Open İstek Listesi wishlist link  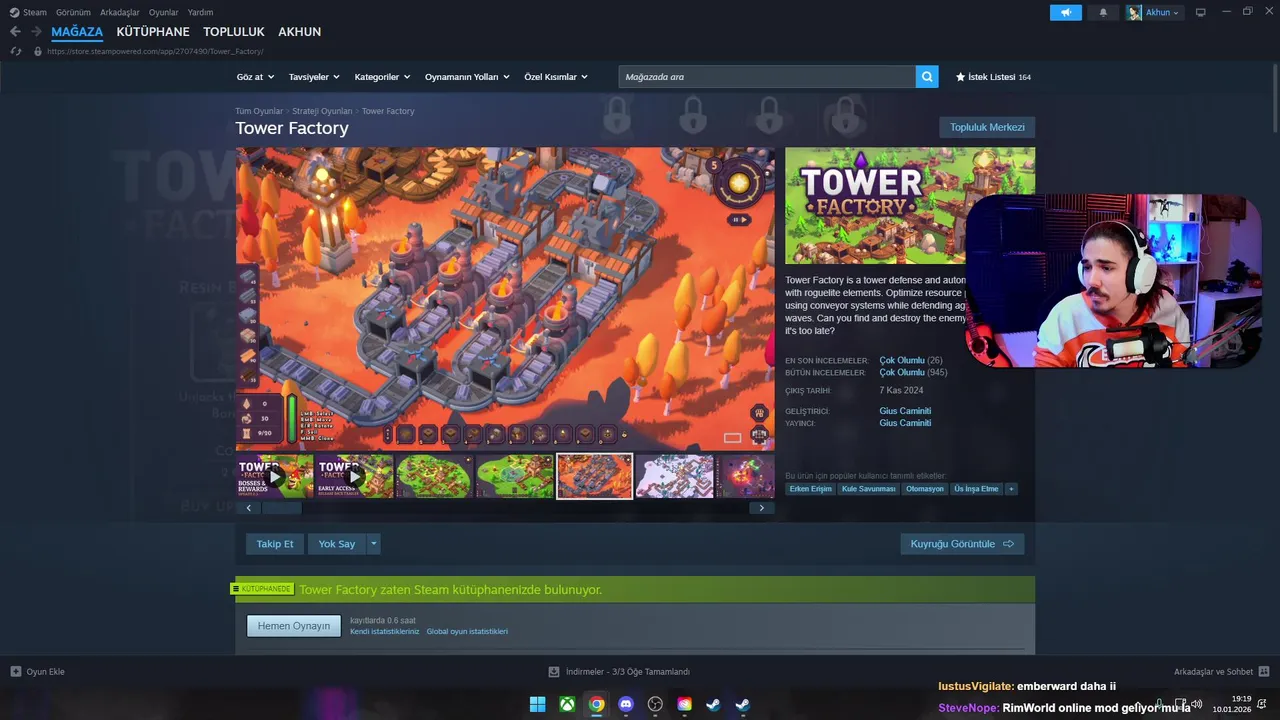click(993, 77)
